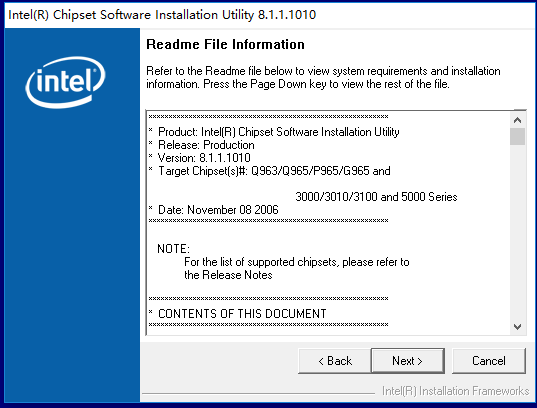Viewport: 537px width, 408px height.
Task: Click the Date November 08 2006 line
Action: click(218, 210)
